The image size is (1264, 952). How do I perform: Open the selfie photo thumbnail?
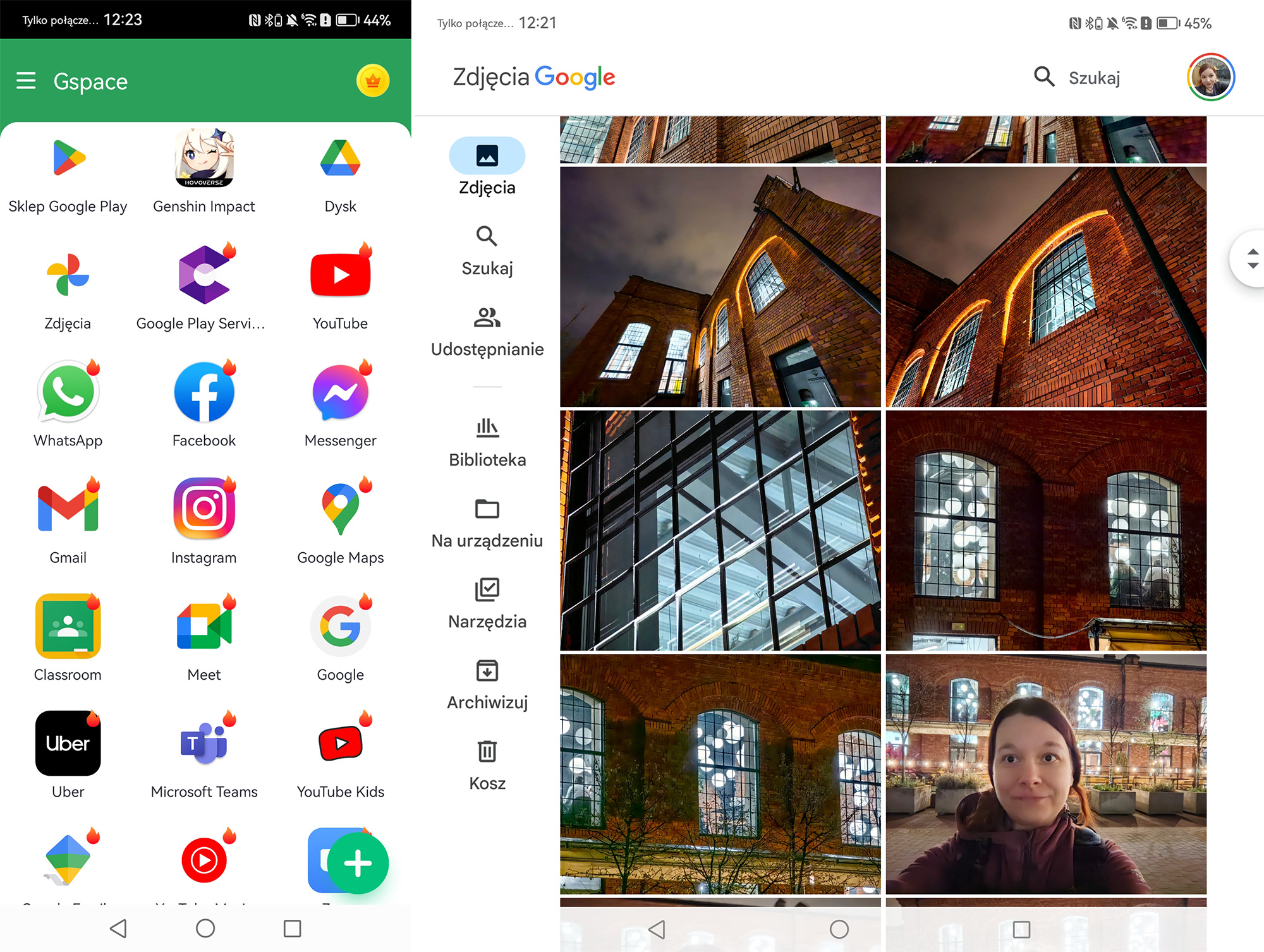point(1046,774)
